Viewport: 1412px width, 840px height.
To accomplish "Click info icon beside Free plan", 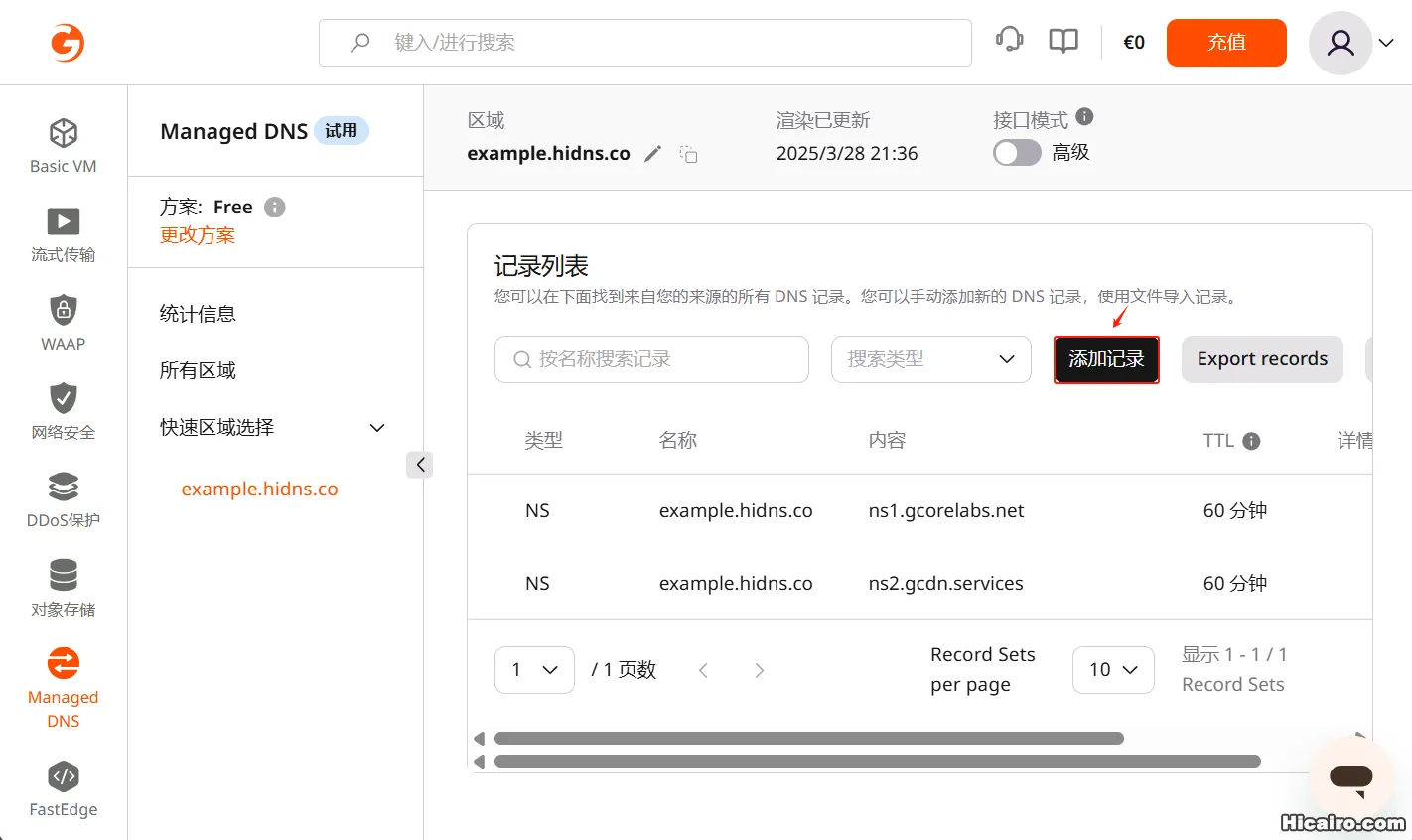I will [275, 207].
